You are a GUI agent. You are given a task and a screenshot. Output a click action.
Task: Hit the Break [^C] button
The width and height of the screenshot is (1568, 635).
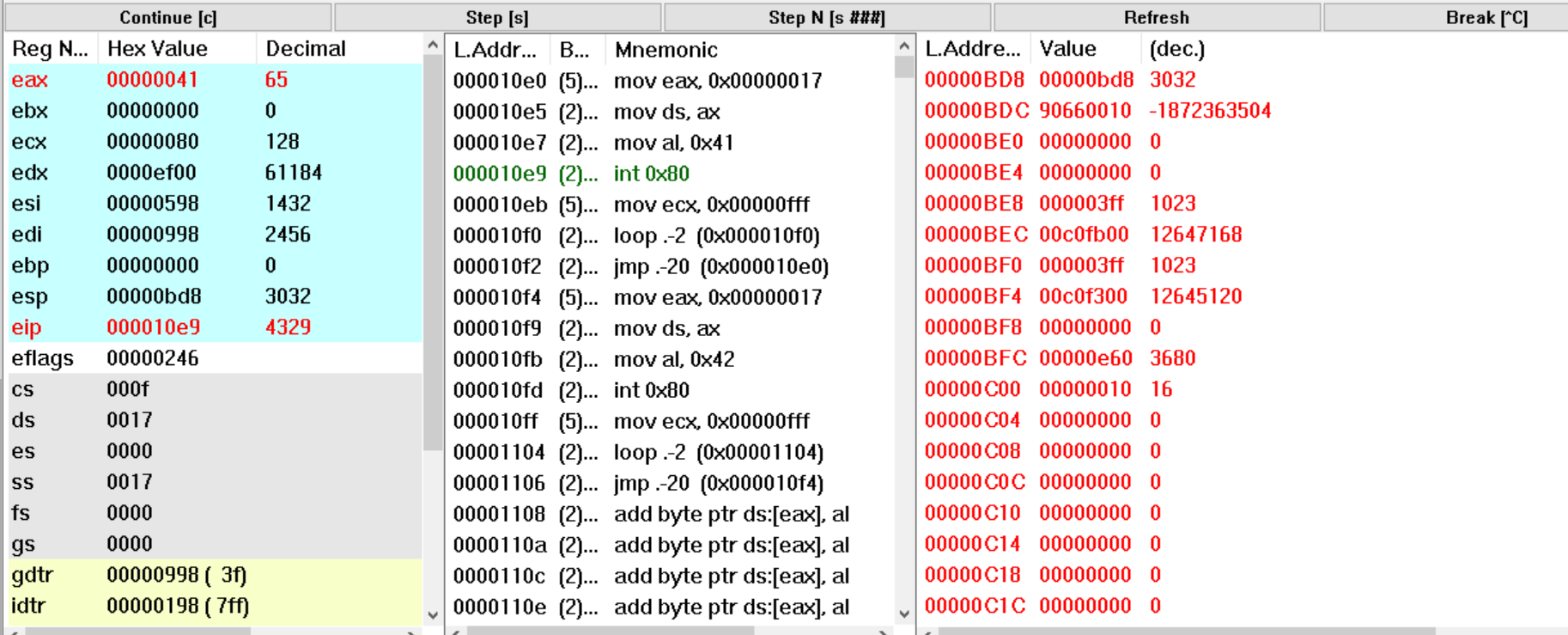coord(1486,17)
